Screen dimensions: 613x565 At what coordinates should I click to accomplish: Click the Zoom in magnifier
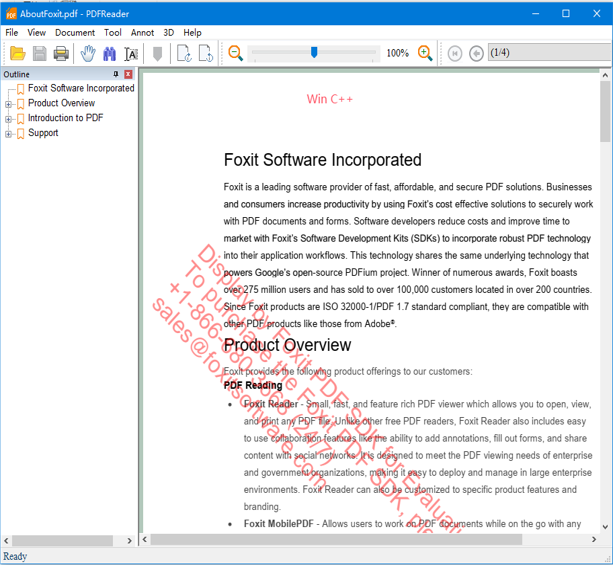[425, 53]
